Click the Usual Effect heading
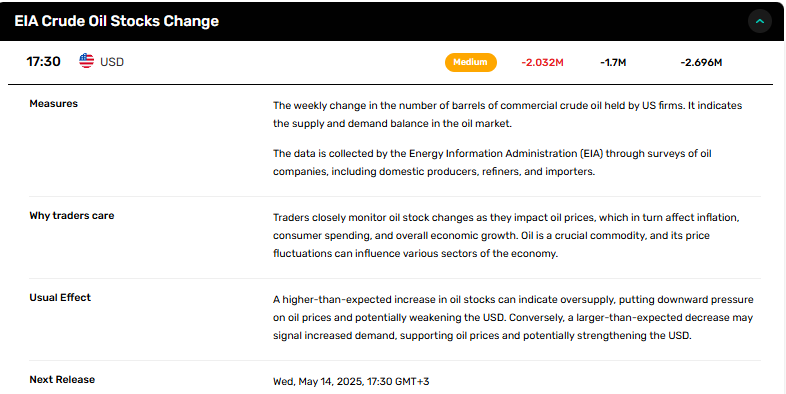 click(x=60, y=297)
